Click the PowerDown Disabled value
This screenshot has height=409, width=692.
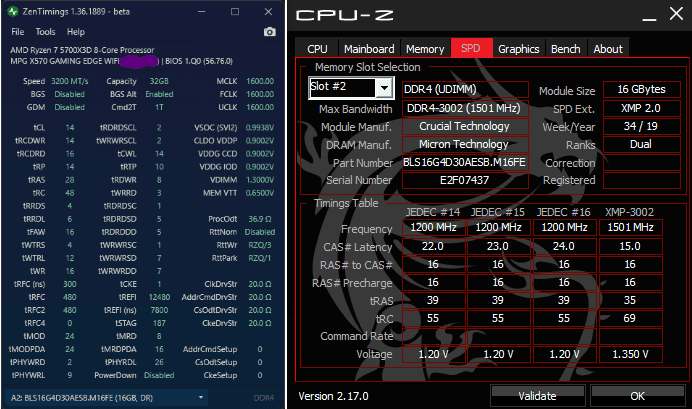pos(159,375)
